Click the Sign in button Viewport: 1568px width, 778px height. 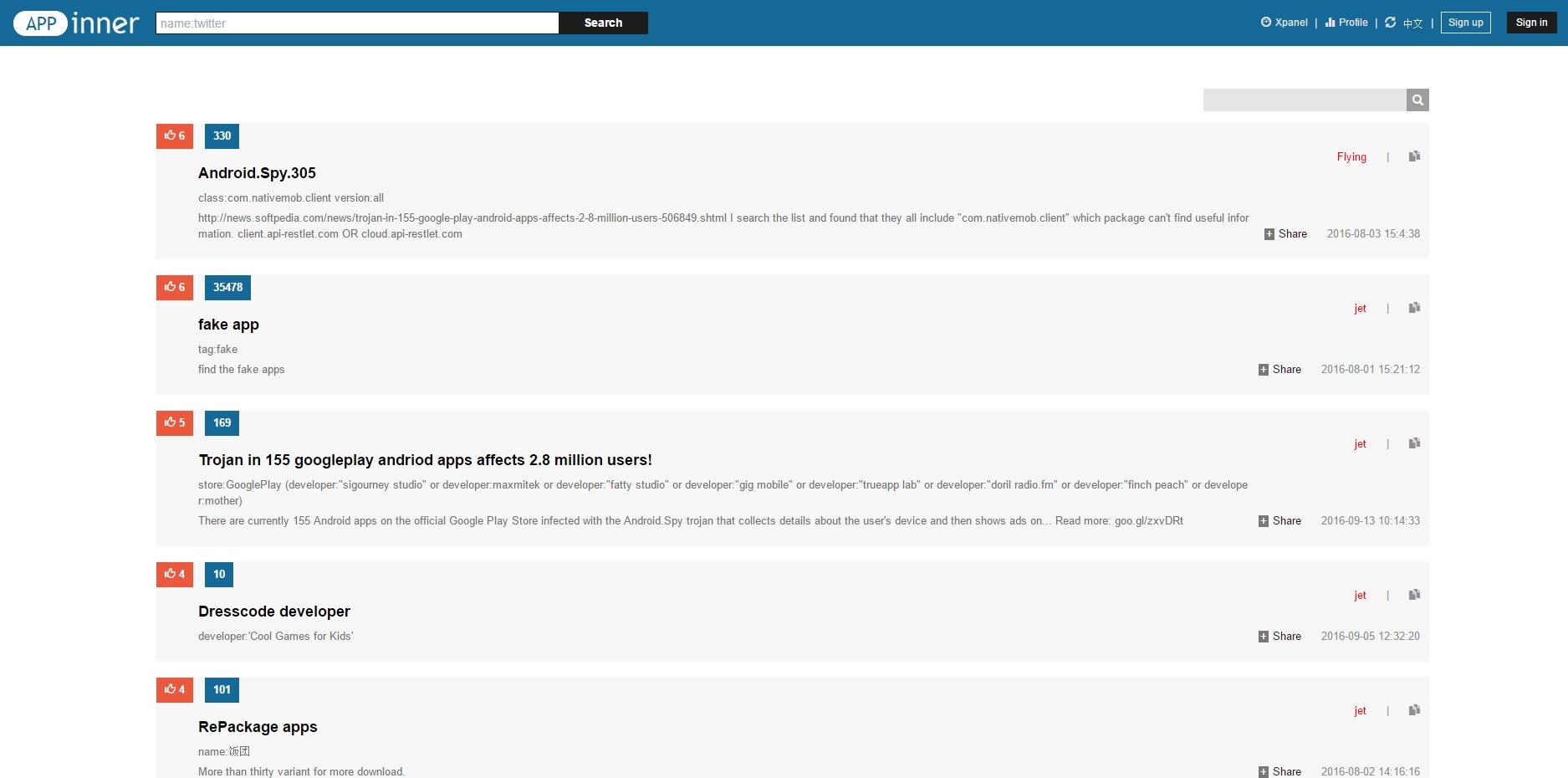pos(1532,23)
